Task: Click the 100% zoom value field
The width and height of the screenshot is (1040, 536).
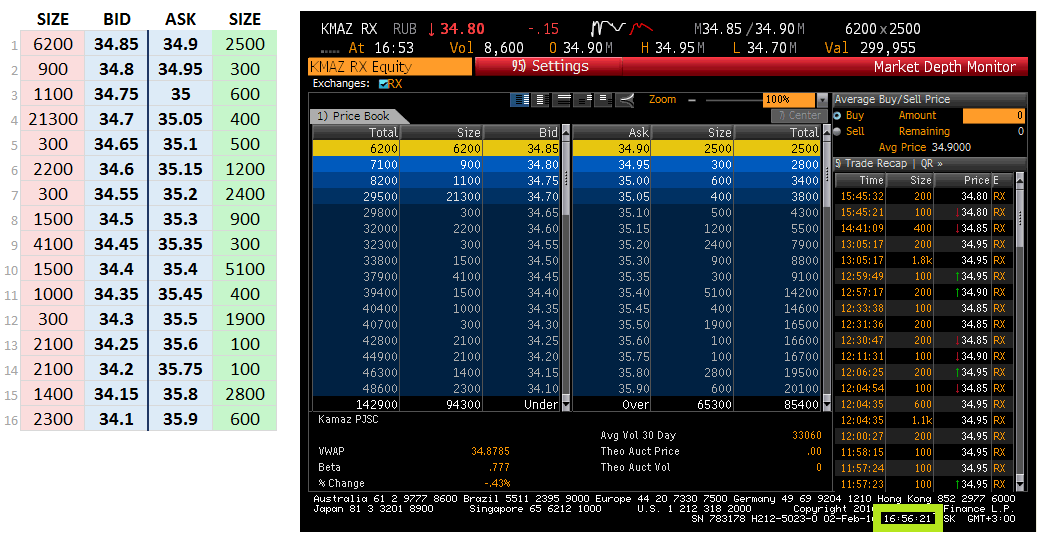Action: click(x=789, y=100)
